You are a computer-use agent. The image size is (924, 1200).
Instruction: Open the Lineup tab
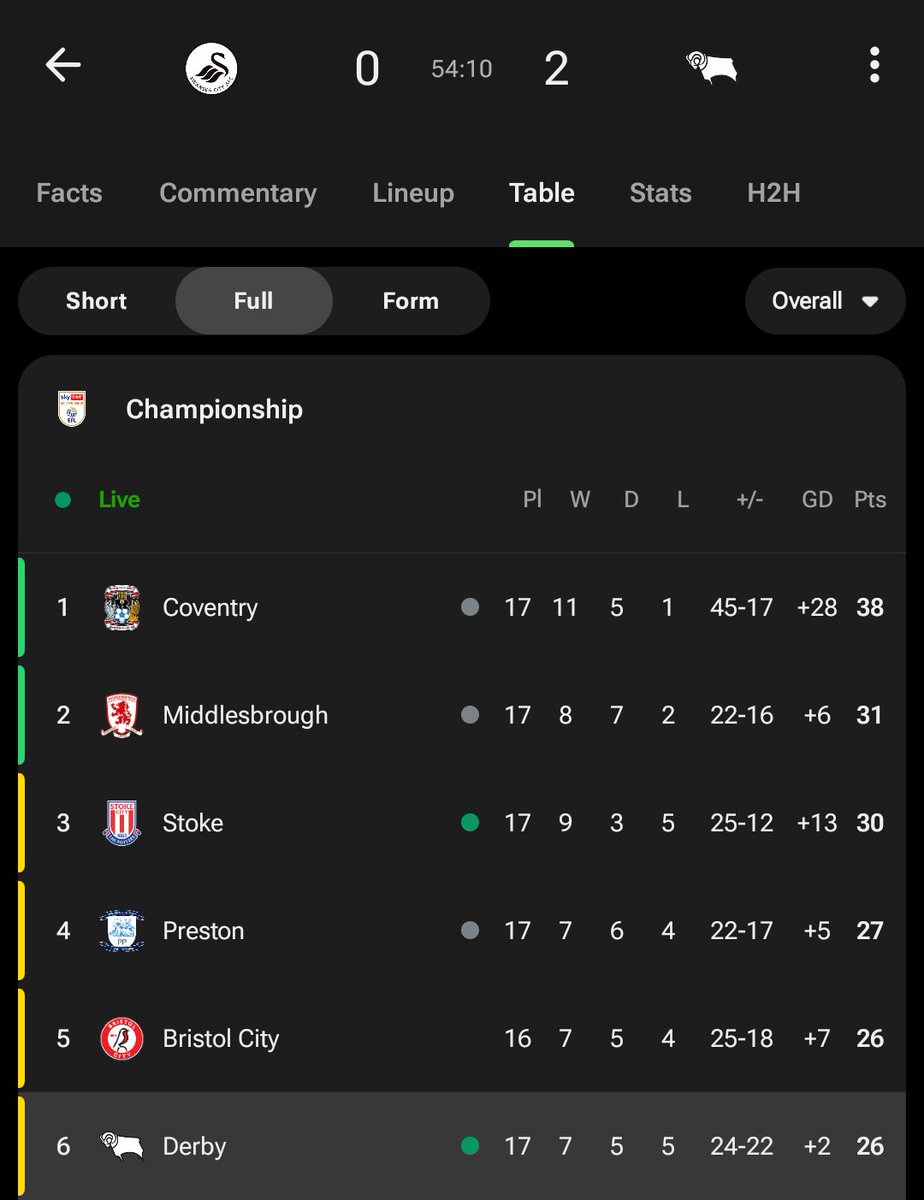(413, 193)
